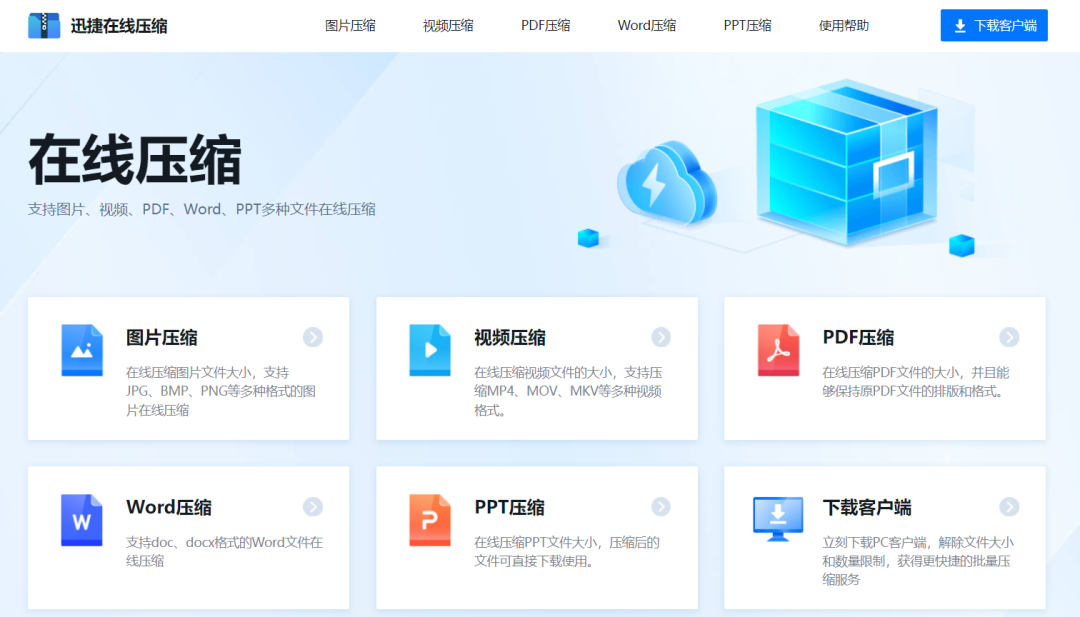
Task: Open the Word压缩 card title
Action: [x=169, y=508]
